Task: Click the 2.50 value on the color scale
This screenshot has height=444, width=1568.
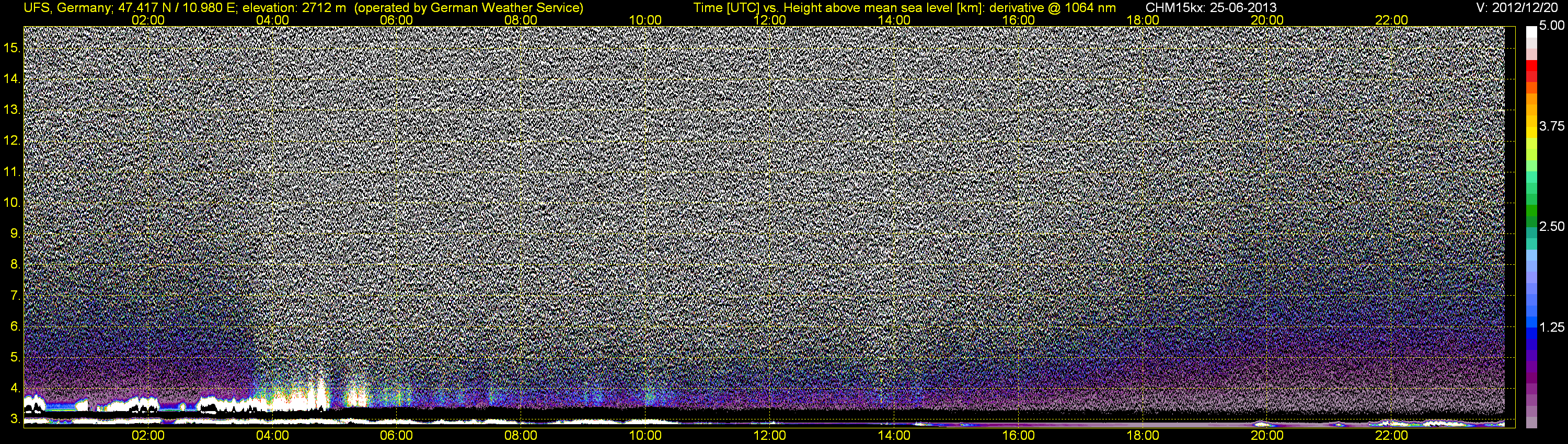Action: [x=1552, y=226]
